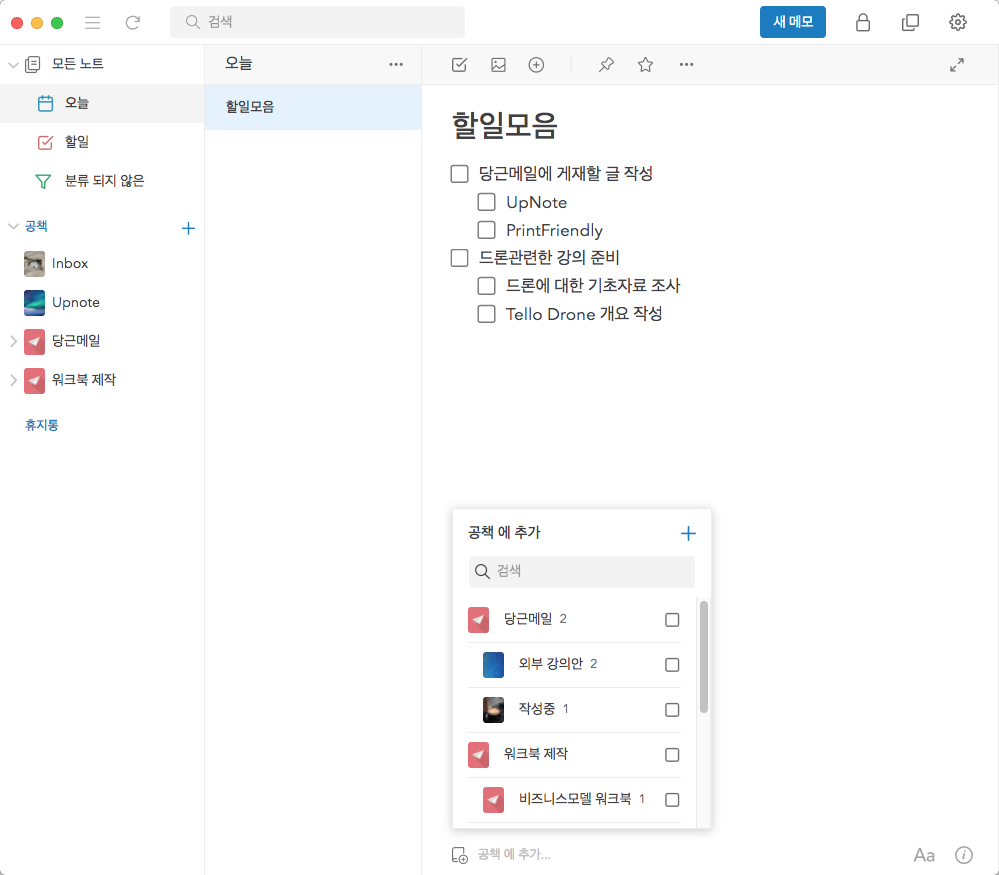Click the popup notebook list scrollbar

703,657
